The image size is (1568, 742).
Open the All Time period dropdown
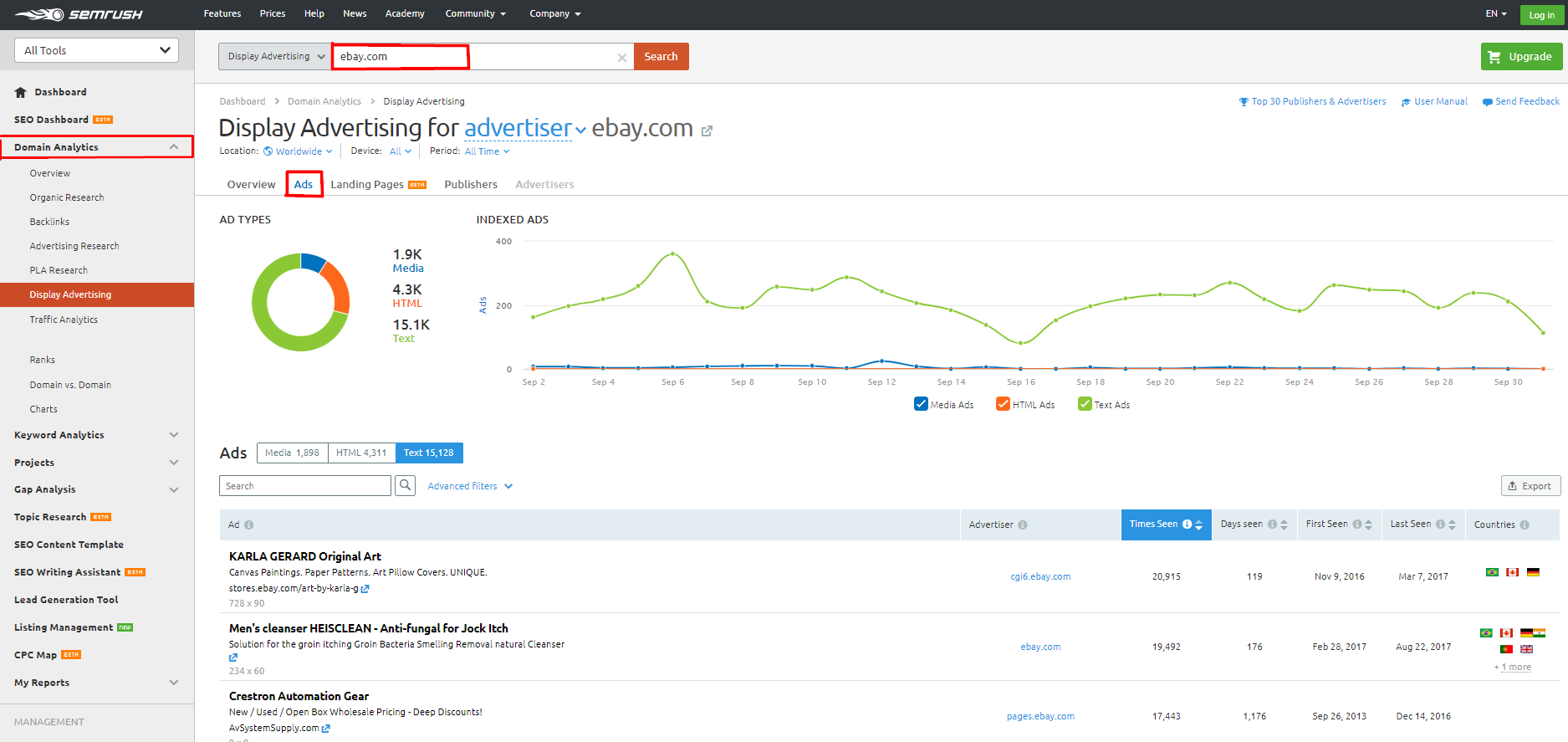[x=487, y=151]
